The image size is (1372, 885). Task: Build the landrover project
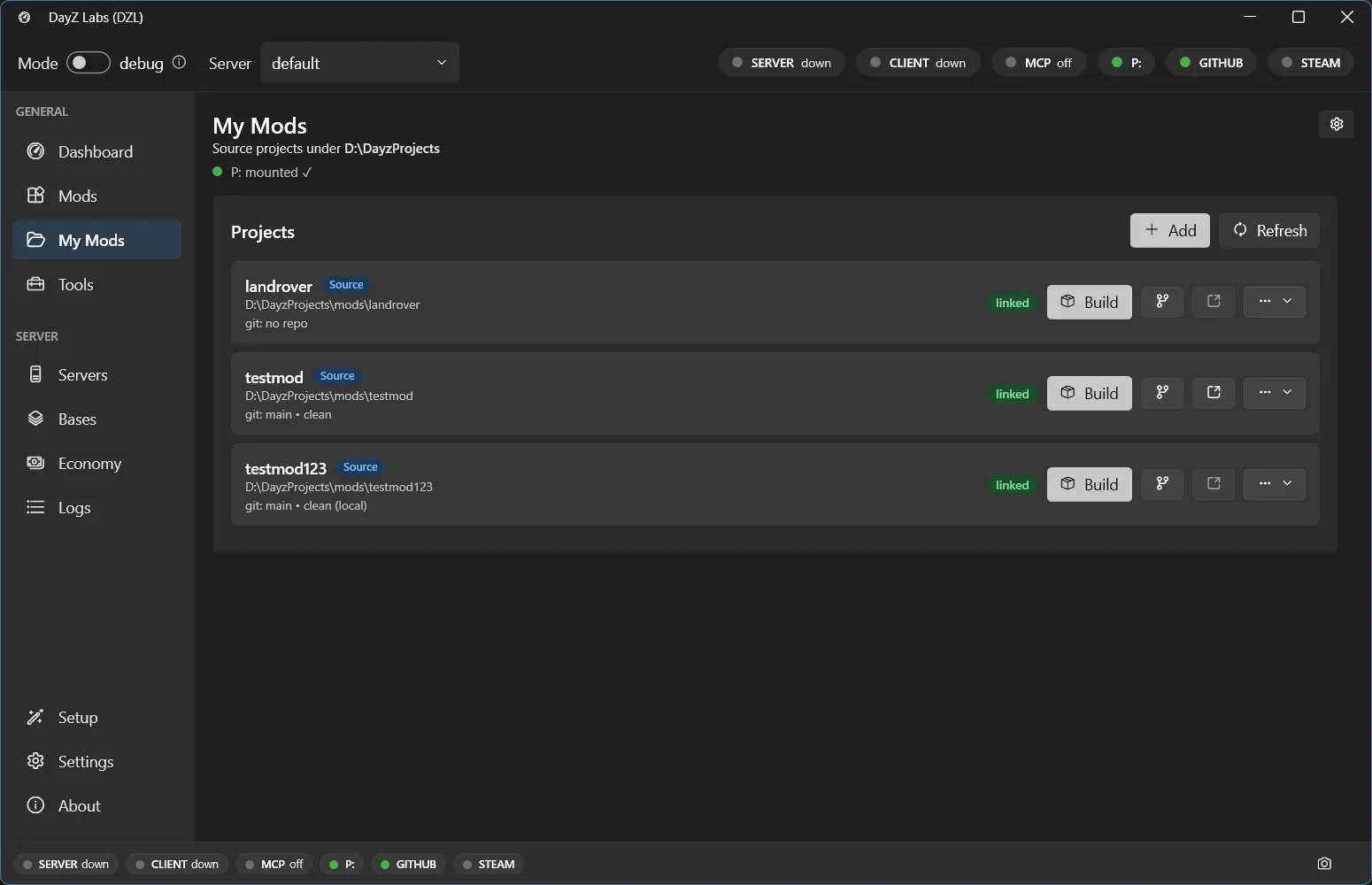click(x=1089, y=302)
